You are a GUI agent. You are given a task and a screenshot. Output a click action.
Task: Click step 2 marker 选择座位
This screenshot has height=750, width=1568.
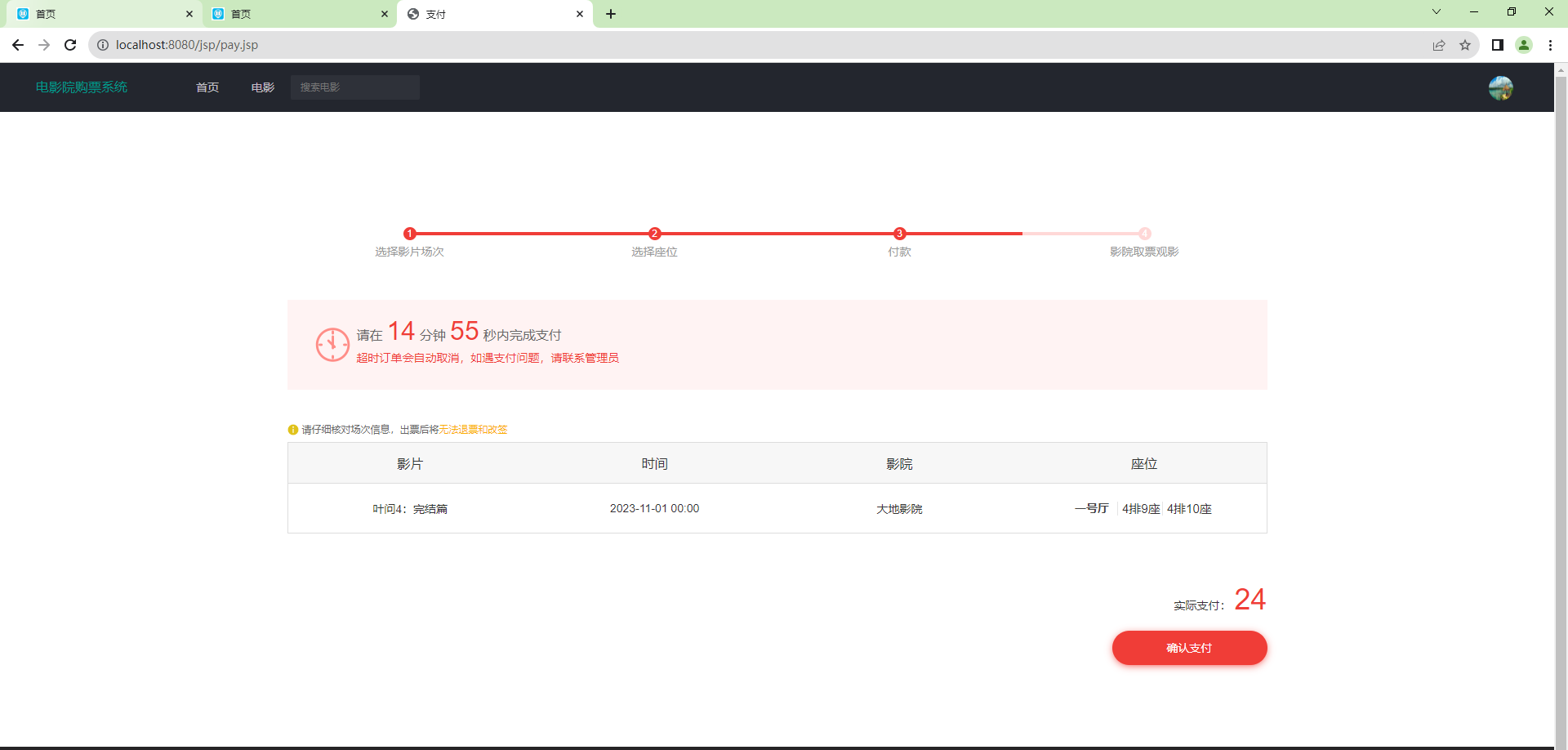(655, 234)
